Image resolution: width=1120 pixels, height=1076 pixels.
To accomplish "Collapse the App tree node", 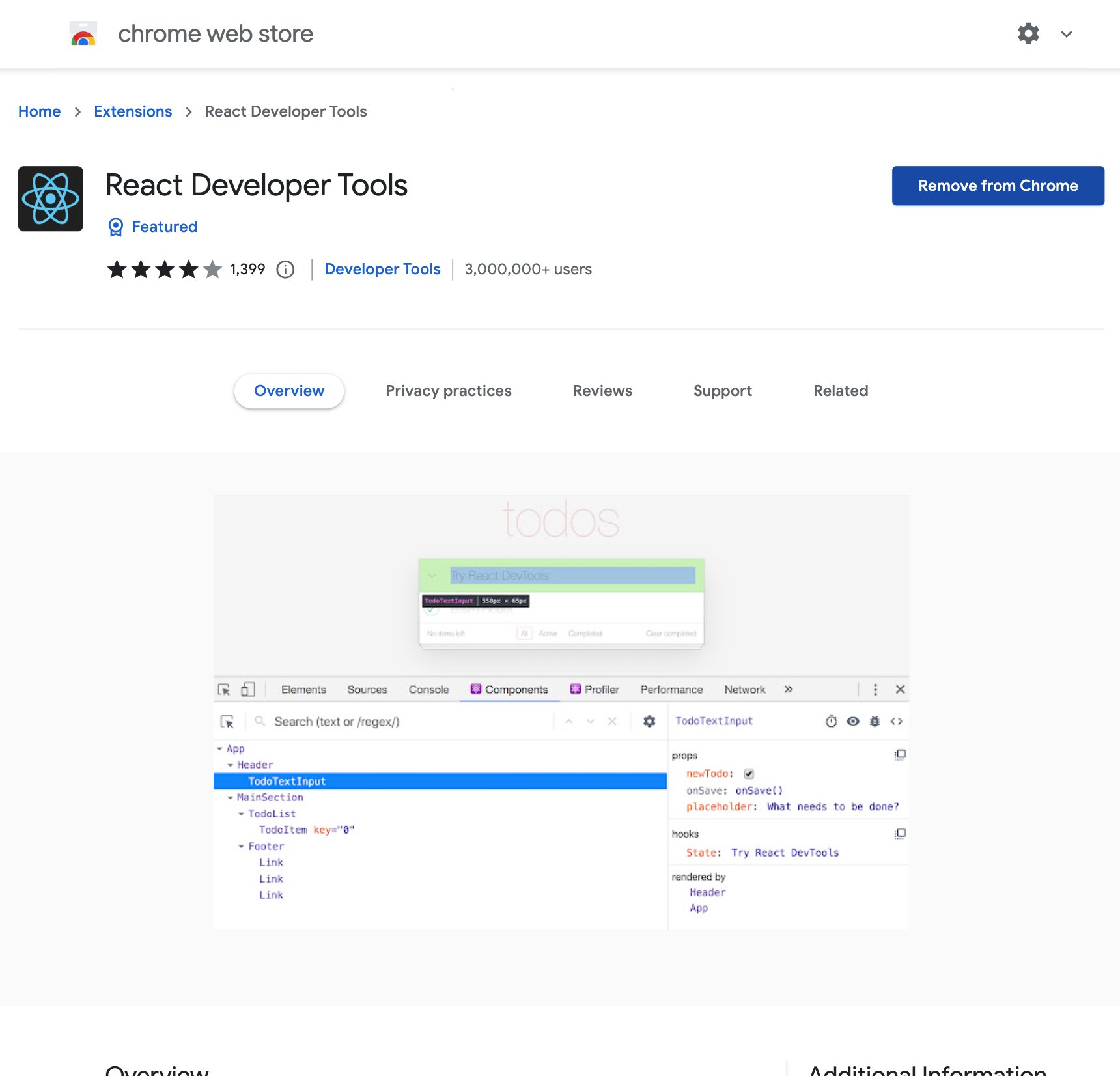I will click(x=220, y=748).
